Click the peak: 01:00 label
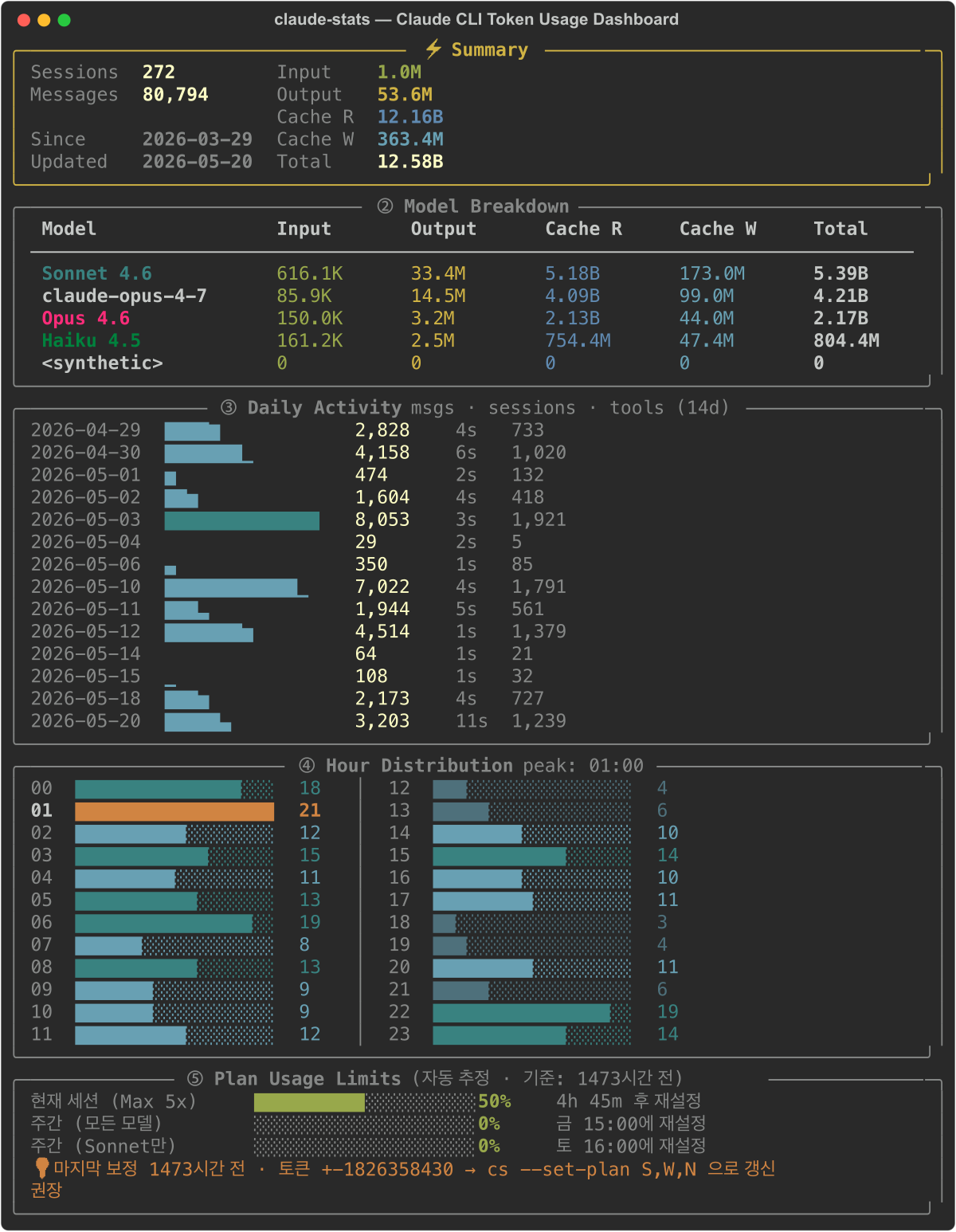This screenshot has height=1232, width=956. pyautogui.click(x=583, y=766)
